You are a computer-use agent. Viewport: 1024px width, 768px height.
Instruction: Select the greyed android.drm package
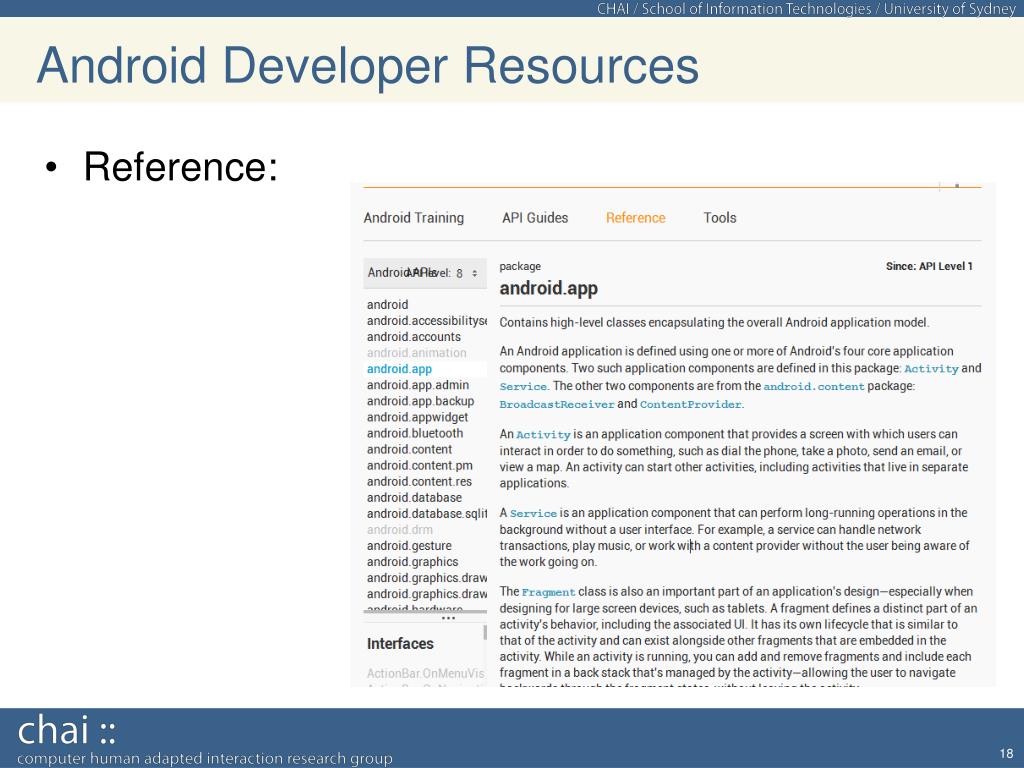pos(400,530)
